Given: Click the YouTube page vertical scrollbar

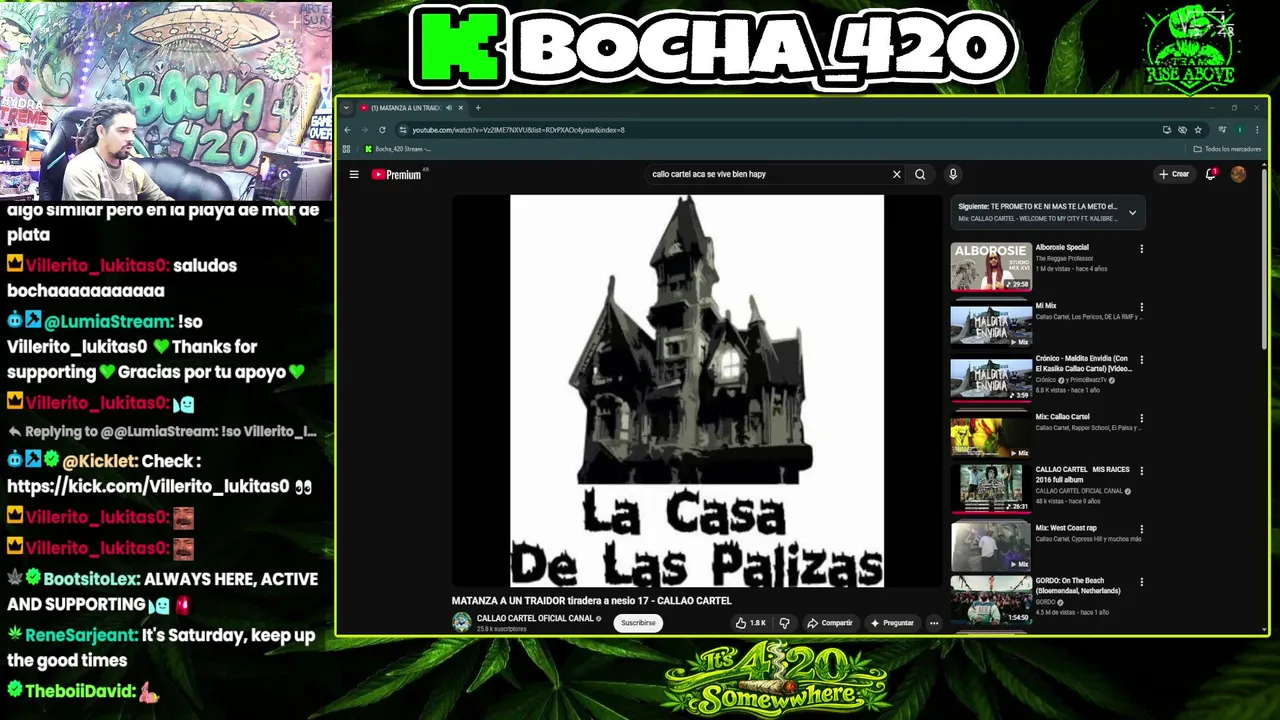Looking at the screenshot, I should click(1264, 260).
